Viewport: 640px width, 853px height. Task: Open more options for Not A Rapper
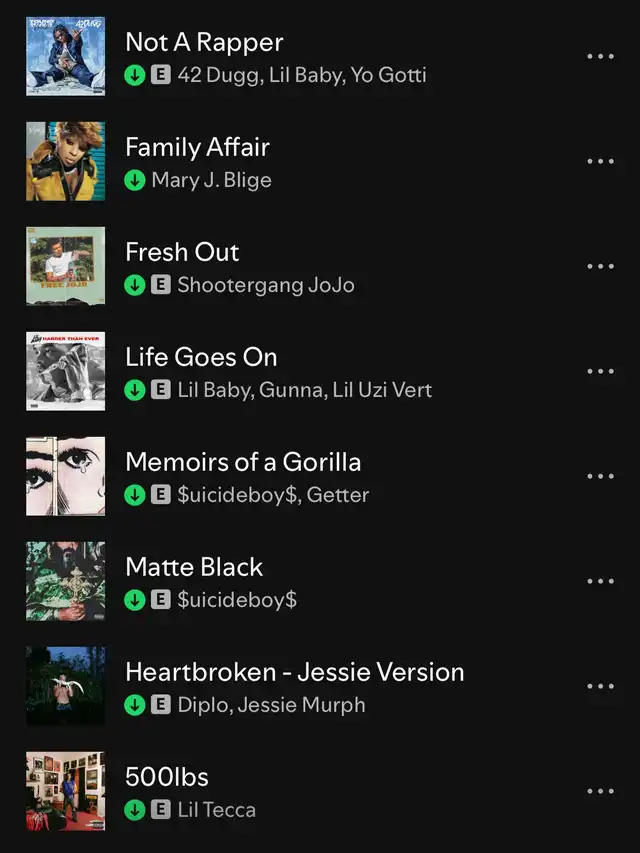pos(600,57)
